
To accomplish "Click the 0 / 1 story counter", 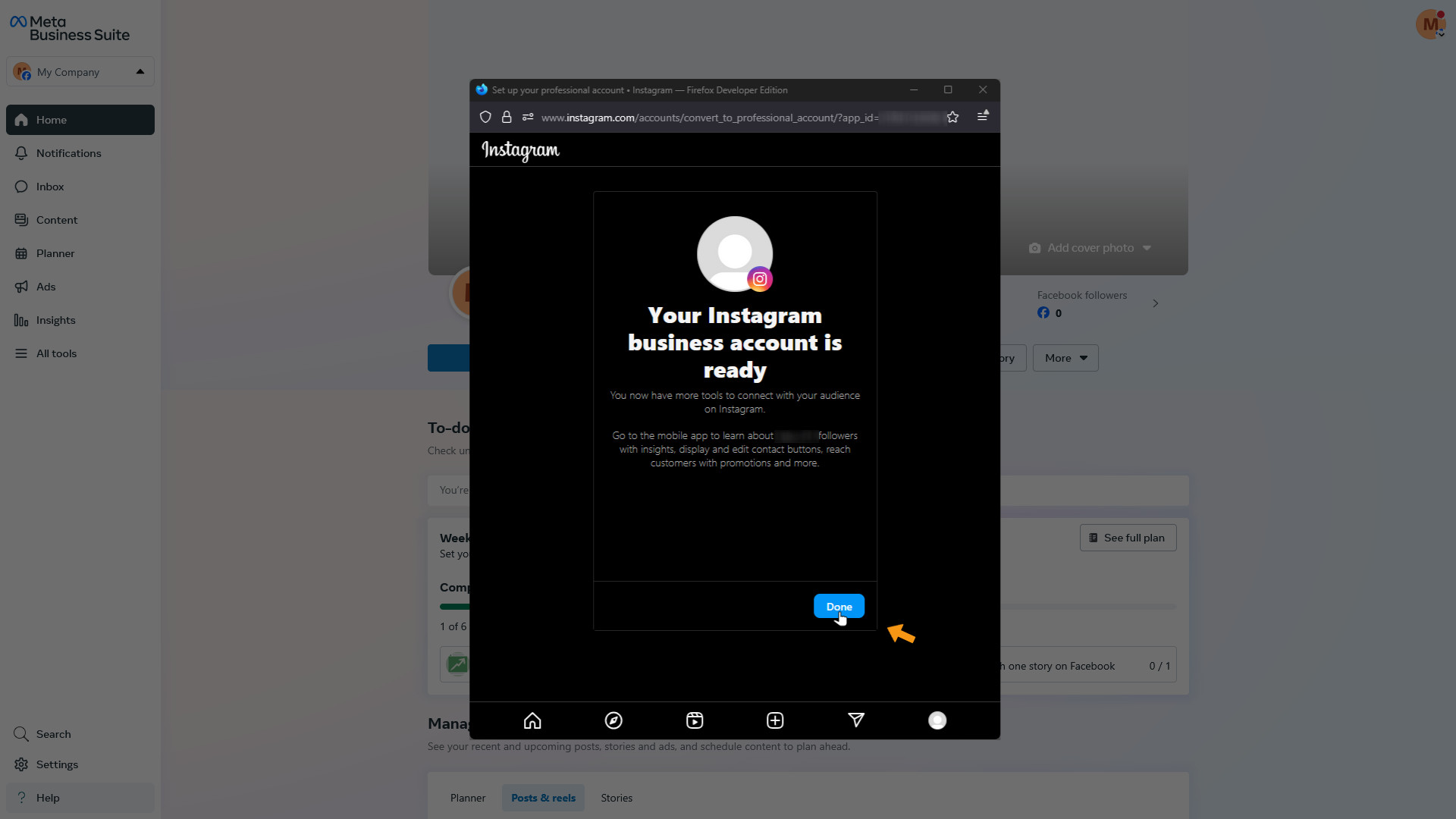I will pos(1159,666).
